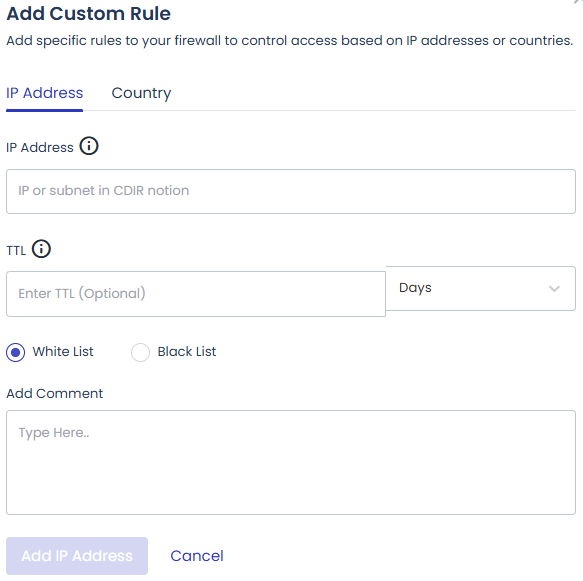This screenshot has width=583, height=581.
Task: Focus the Enter TTL (Optional) field
Action: (196, 294)
